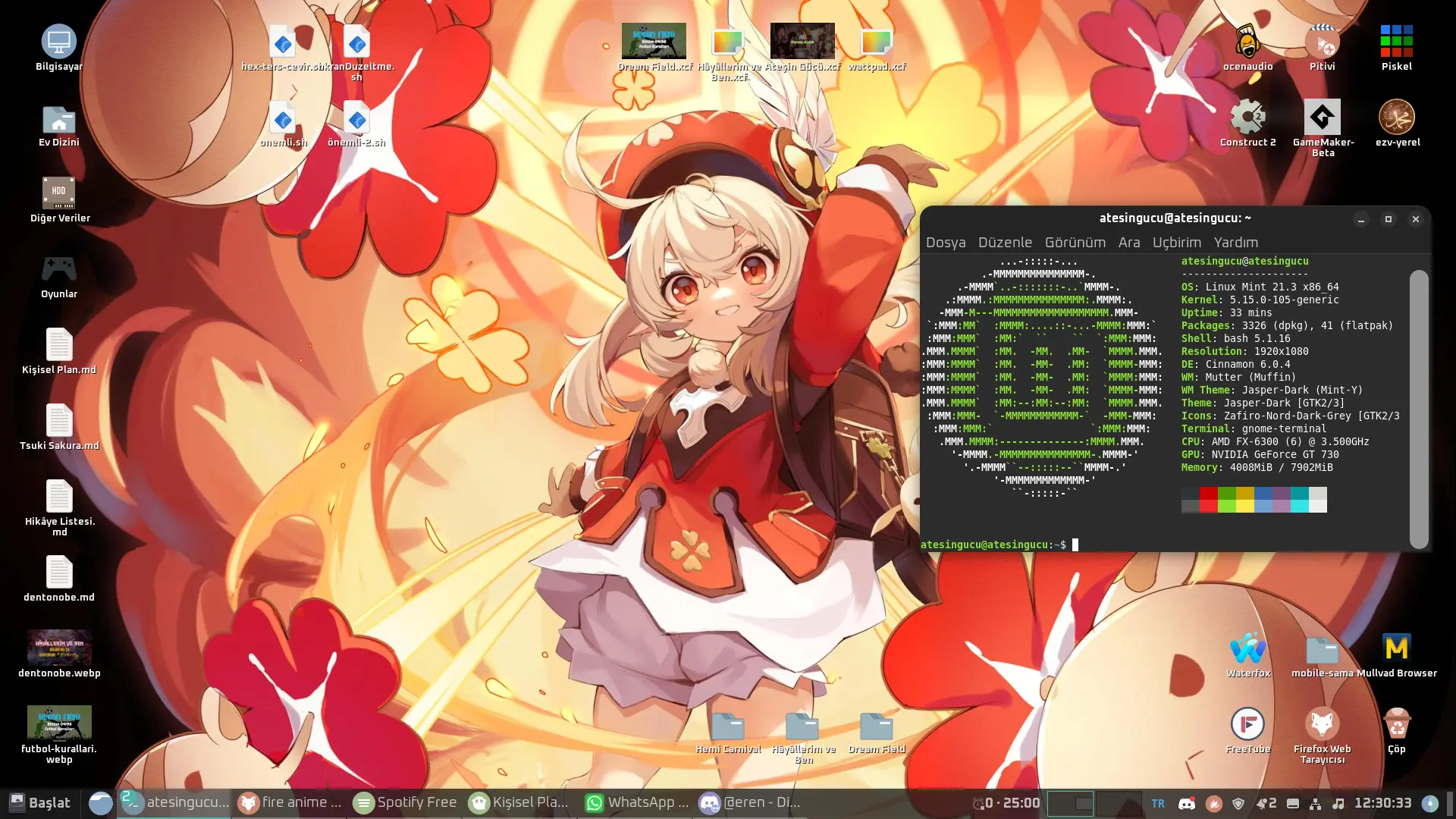Click the 25:00 pomodoro timer applet
The image size is (1456, 819).
[1006, 803]
